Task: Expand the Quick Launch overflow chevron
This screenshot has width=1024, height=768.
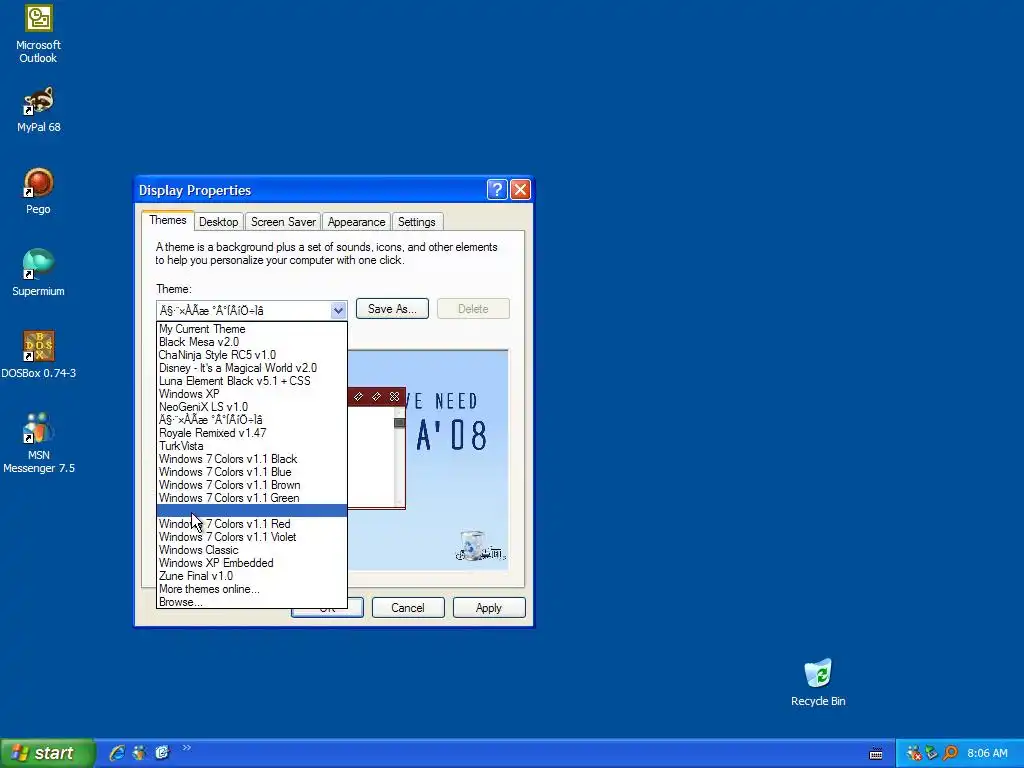Action: (x=187, y=748)
